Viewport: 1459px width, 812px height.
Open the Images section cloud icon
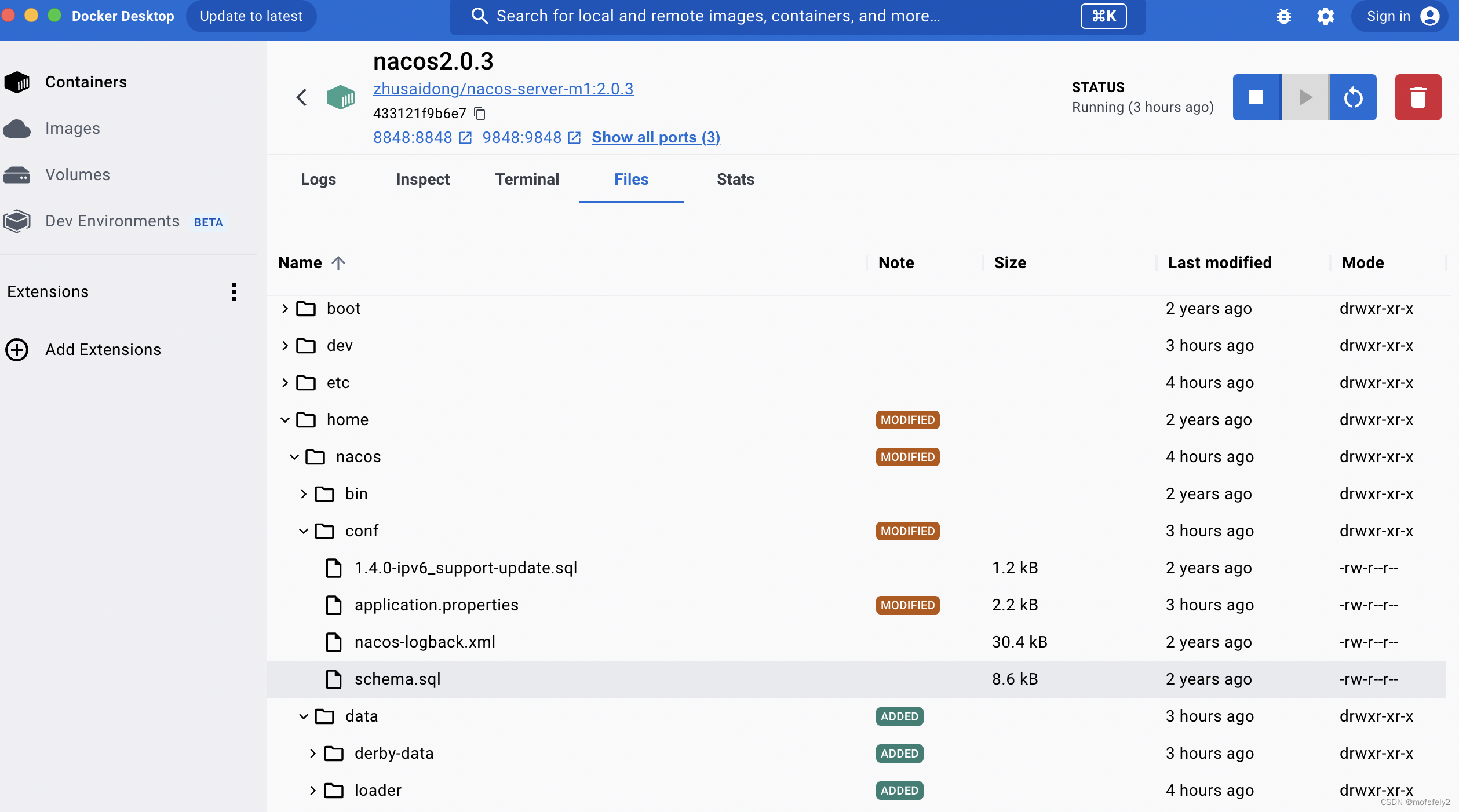coord(17,129)
